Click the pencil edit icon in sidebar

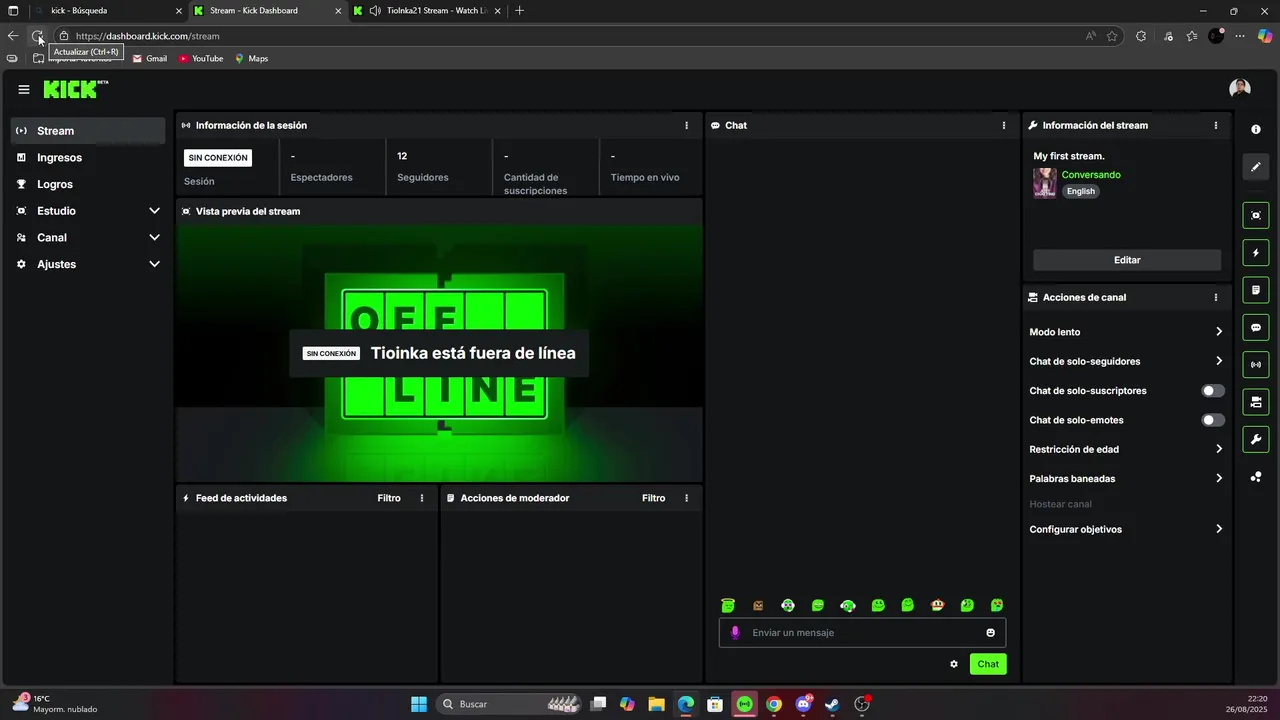[x=1256, y=167]
